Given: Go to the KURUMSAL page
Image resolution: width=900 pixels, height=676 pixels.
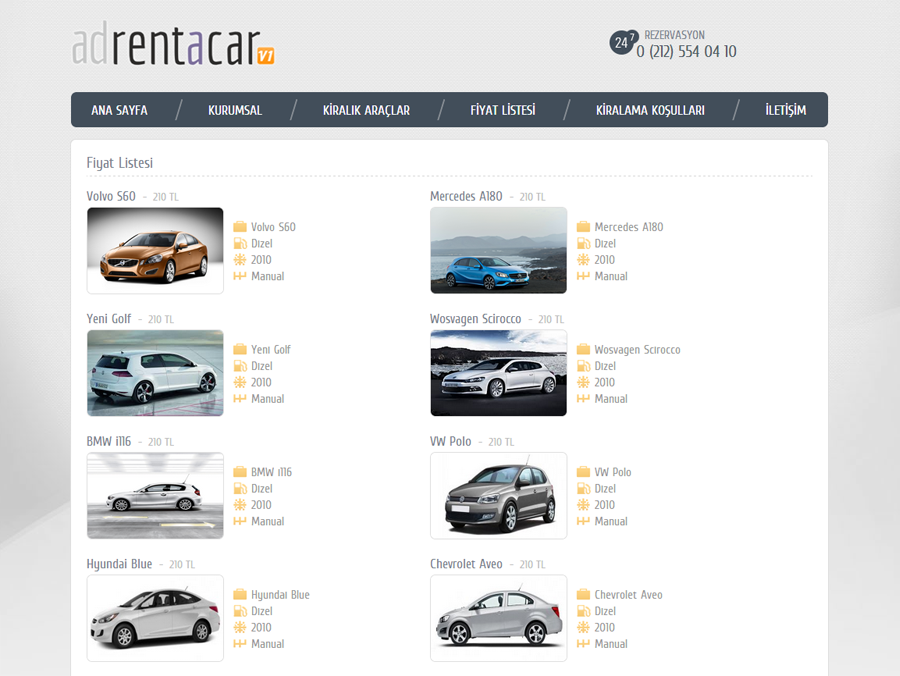Looking at the screenshot, I should coord(235,110).
